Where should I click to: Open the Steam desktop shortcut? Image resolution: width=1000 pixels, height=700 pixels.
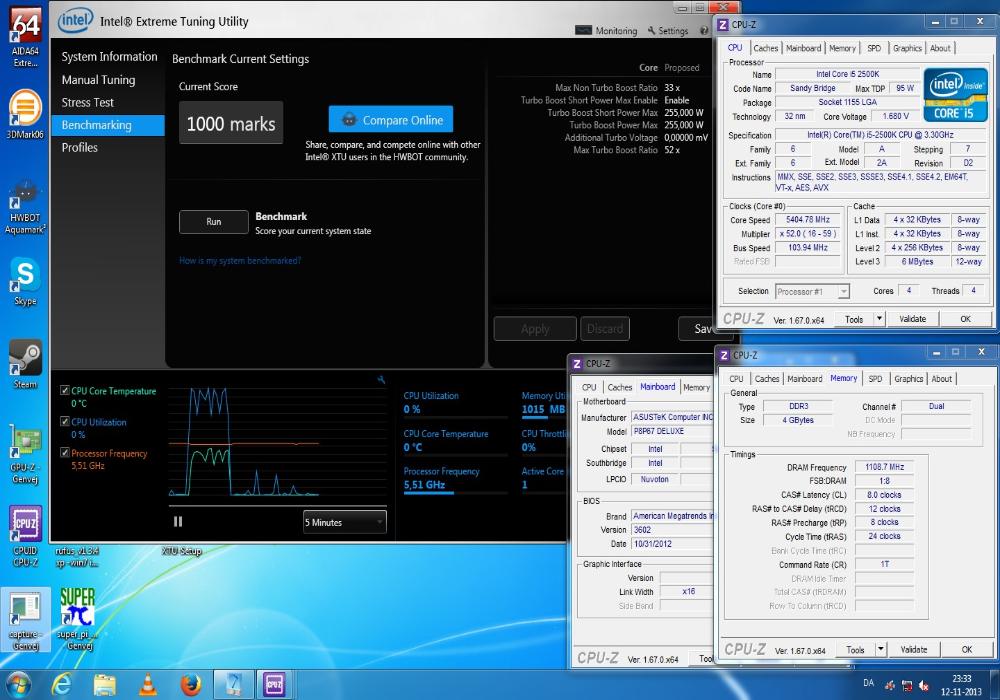[x=25, y=364]
